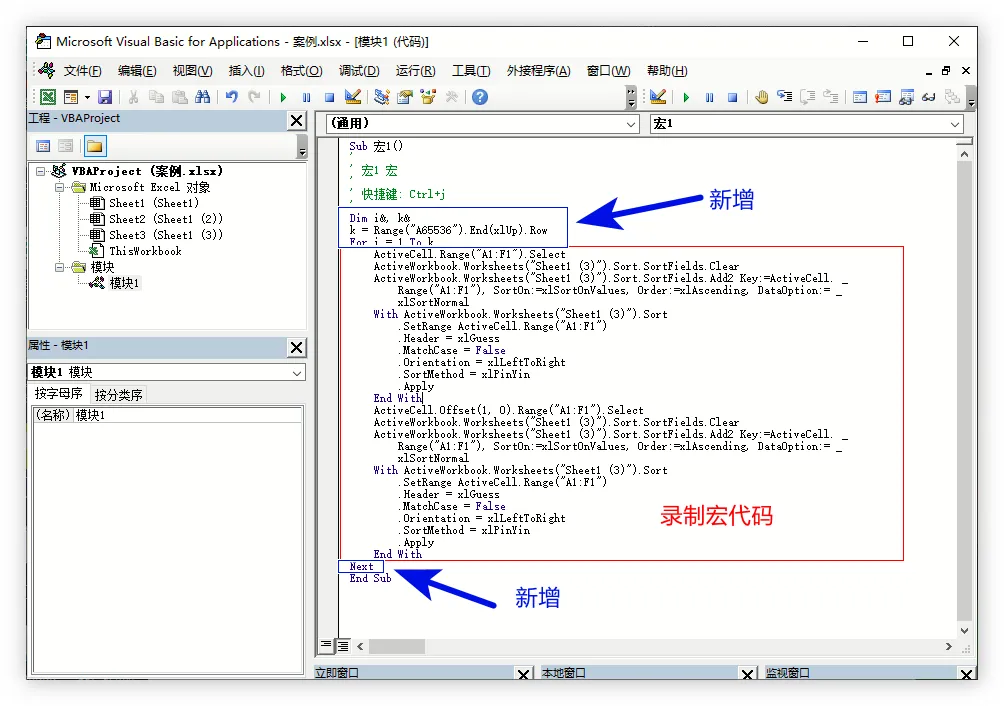Open the Immediate Window icon
1004x706 pixels.
coord(883,97)
